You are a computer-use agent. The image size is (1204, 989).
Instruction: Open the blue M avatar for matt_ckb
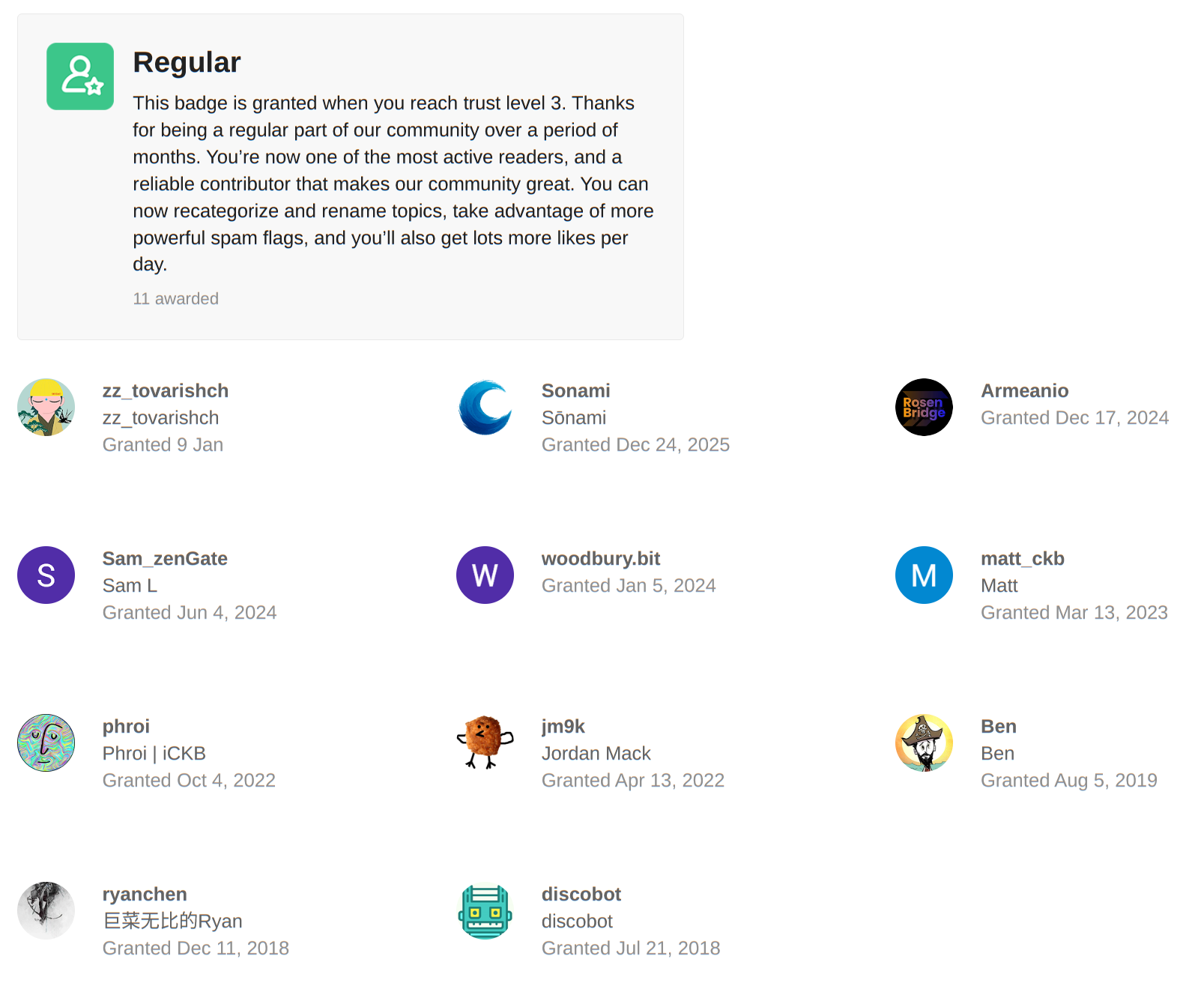924,575
